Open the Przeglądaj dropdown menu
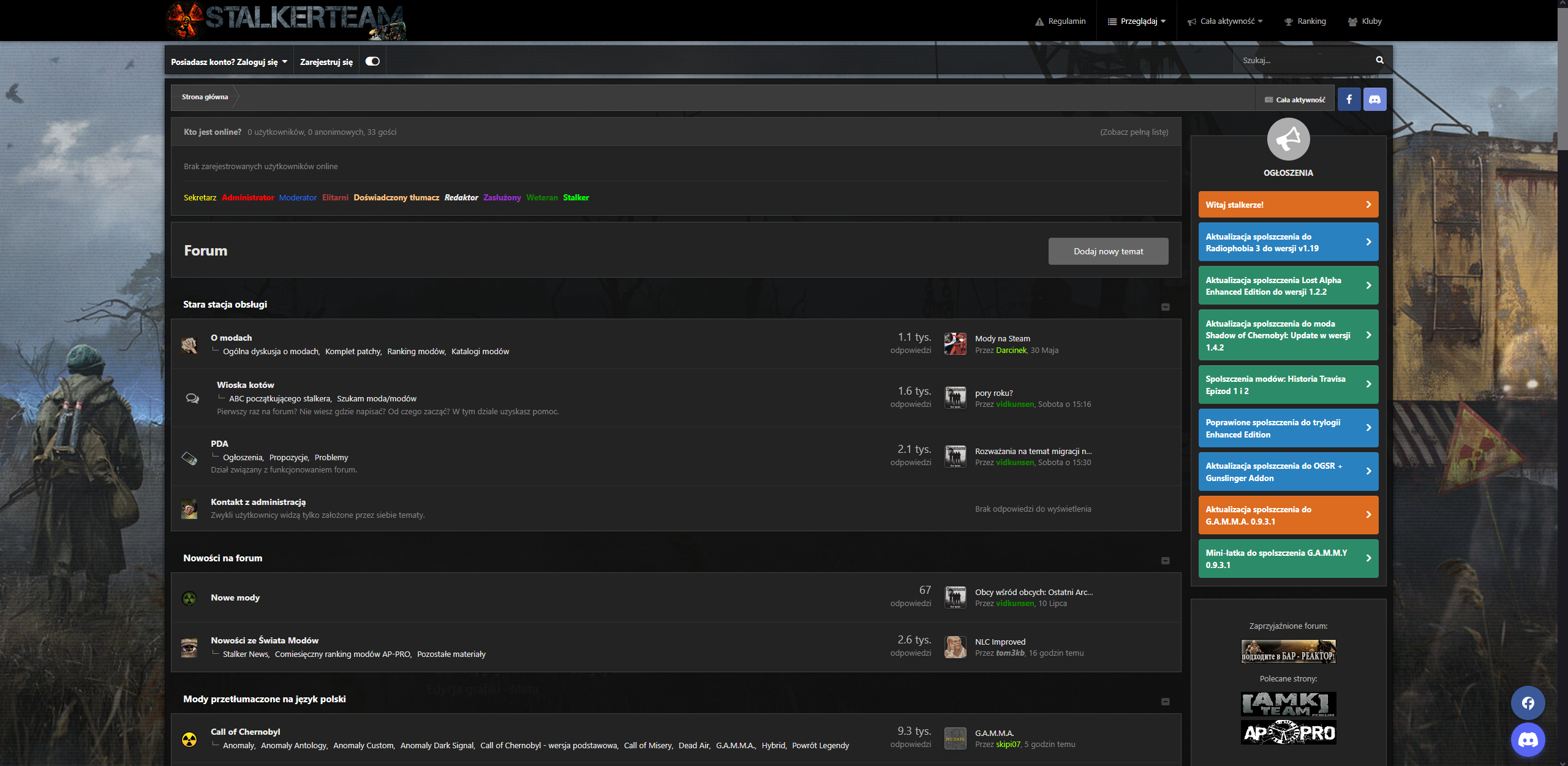Viewport: 1568px width, 766px height. point(1136,21)
